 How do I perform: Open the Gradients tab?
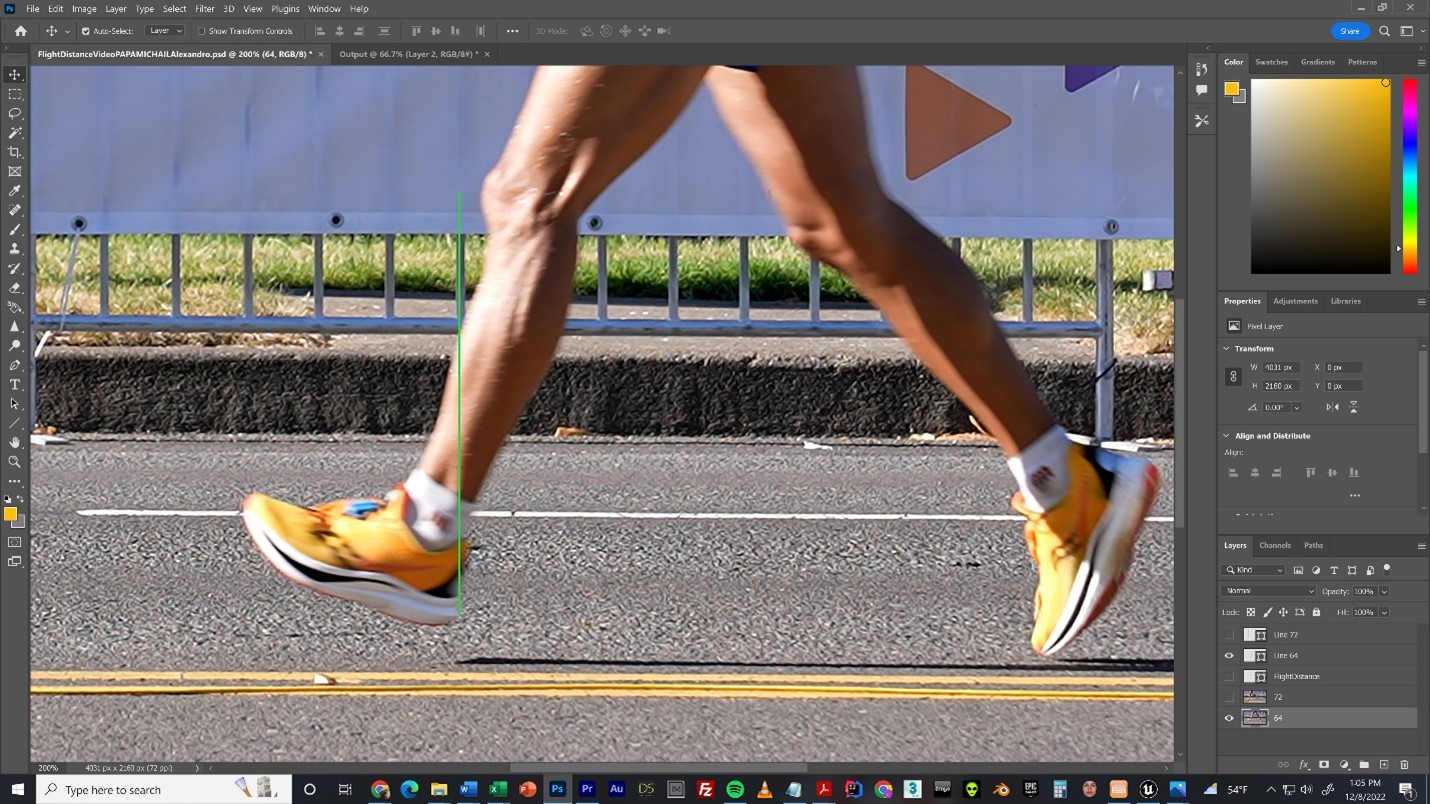coord(1318,62)
